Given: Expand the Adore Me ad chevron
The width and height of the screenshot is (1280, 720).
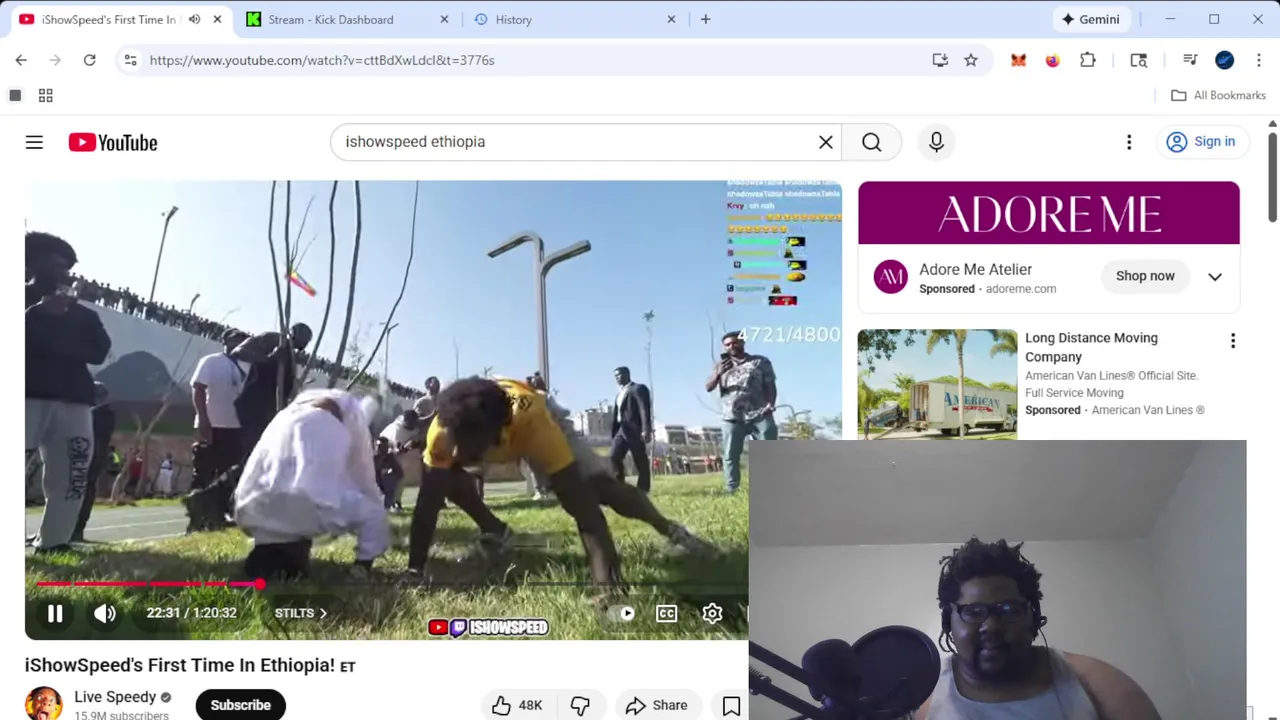Looking at the screenshot, I should coord(1215,277).
